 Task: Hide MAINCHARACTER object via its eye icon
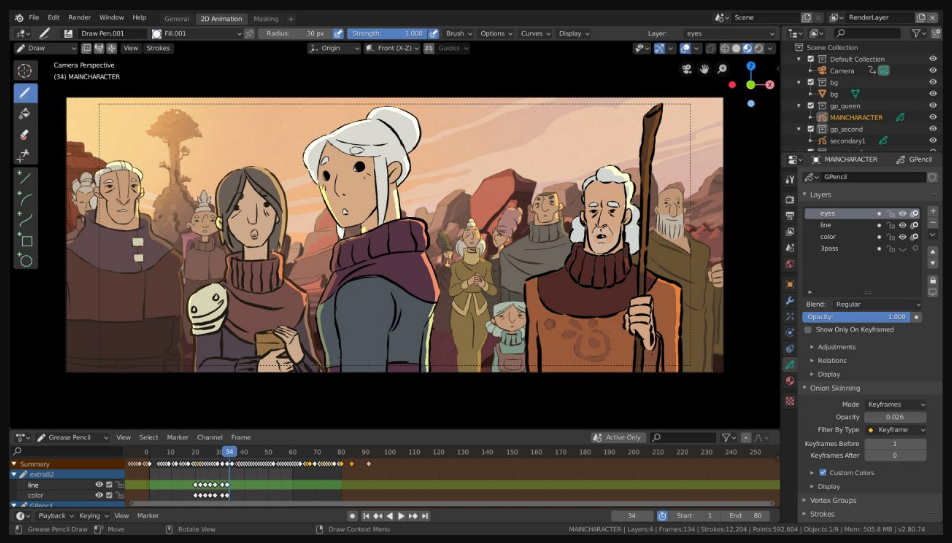(933, 117)
